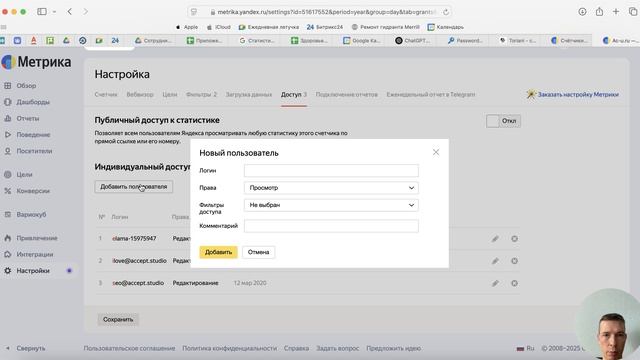This screenshot has height=360, width=640.
Task: Switch language with Ru selector
Action: (526, 348)
